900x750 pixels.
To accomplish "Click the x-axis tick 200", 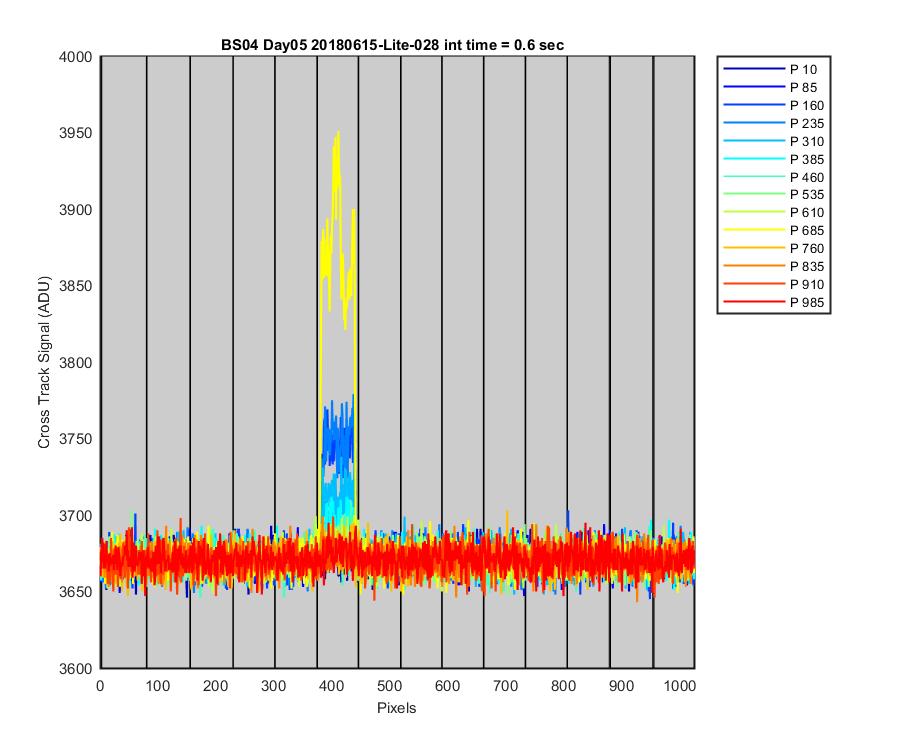I will coord(215,686).
